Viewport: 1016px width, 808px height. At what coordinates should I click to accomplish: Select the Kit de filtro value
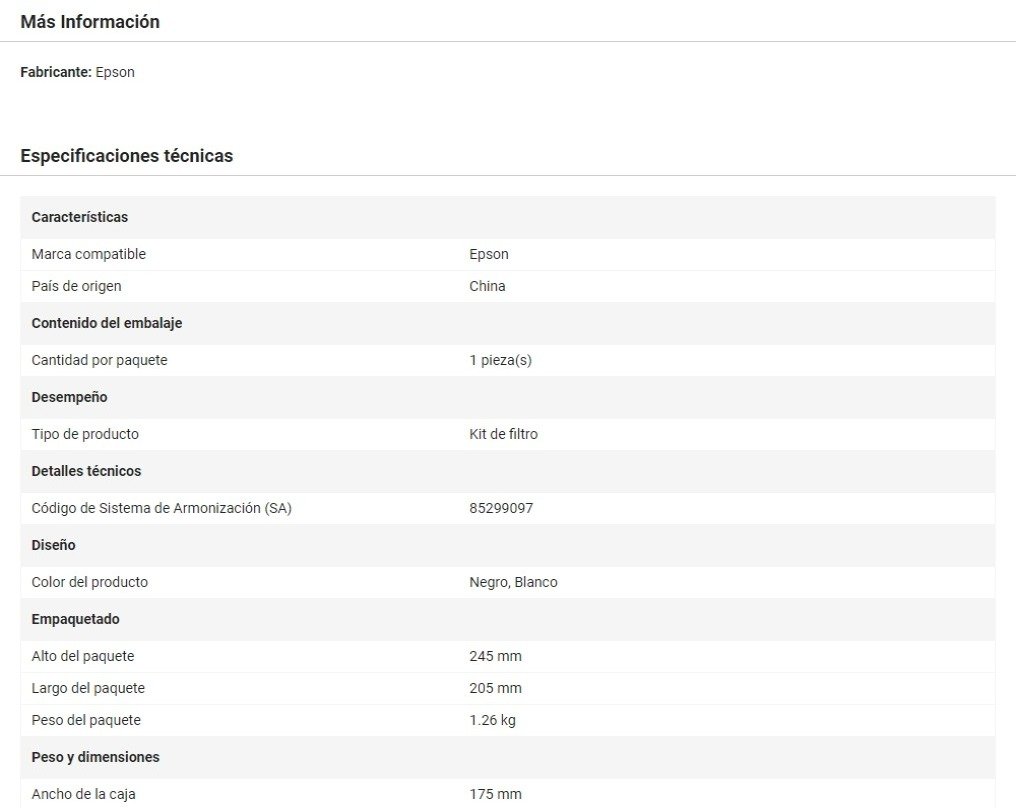[x=503, y=434]
